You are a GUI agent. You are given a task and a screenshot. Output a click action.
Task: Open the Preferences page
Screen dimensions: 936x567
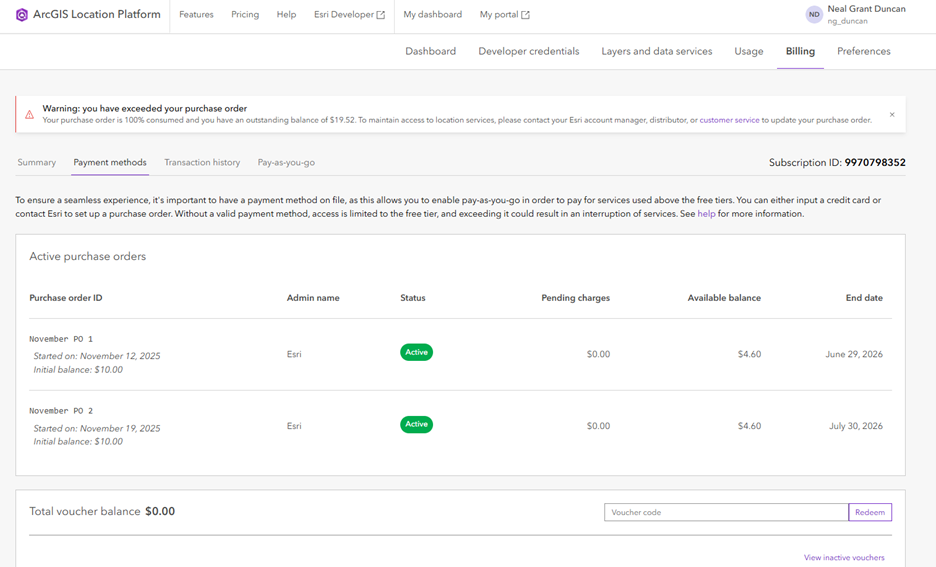pyautogui.click(x=863, y=51)
